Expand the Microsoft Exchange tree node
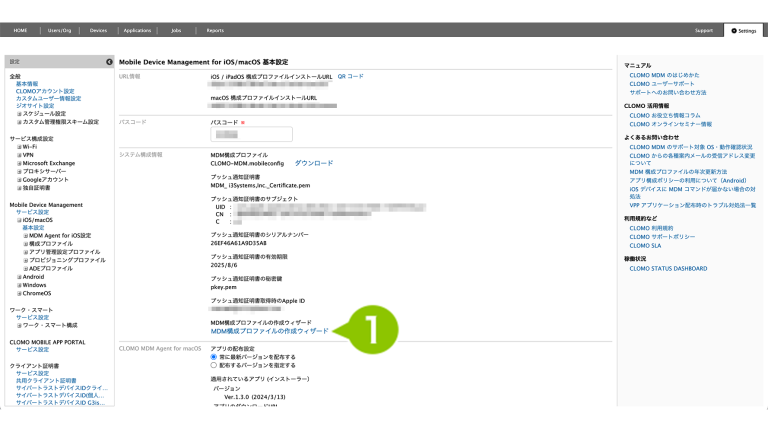This screenshot has height=432, width=768. (x=19, y=163)
